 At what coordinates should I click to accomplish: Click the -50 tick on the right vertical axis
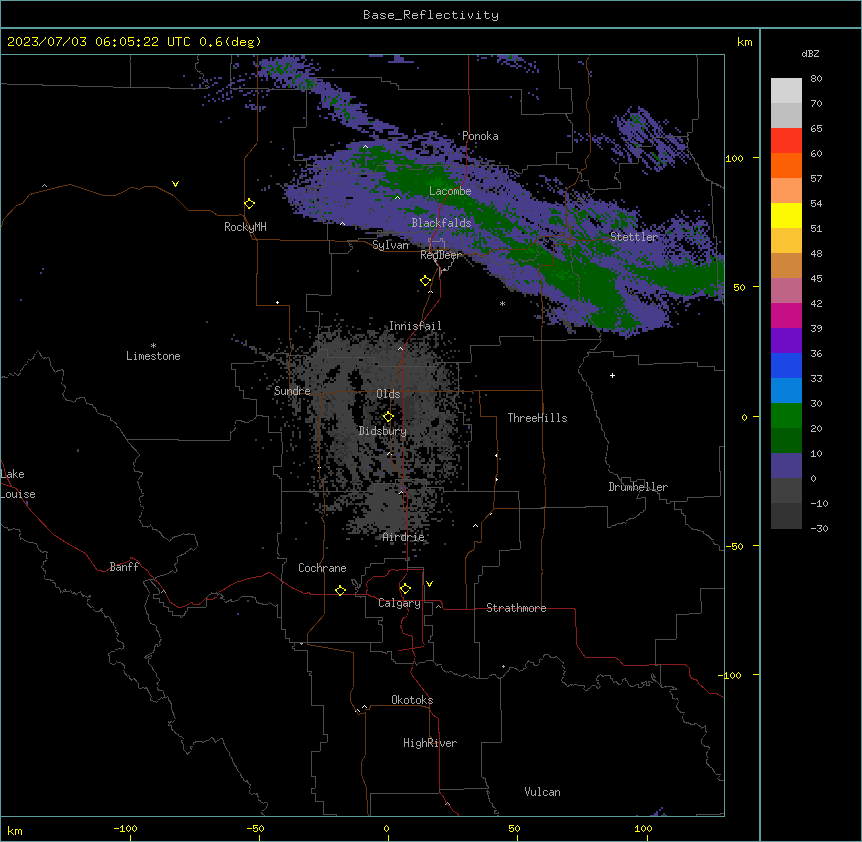pyautogui.click(x=734, y=546)
